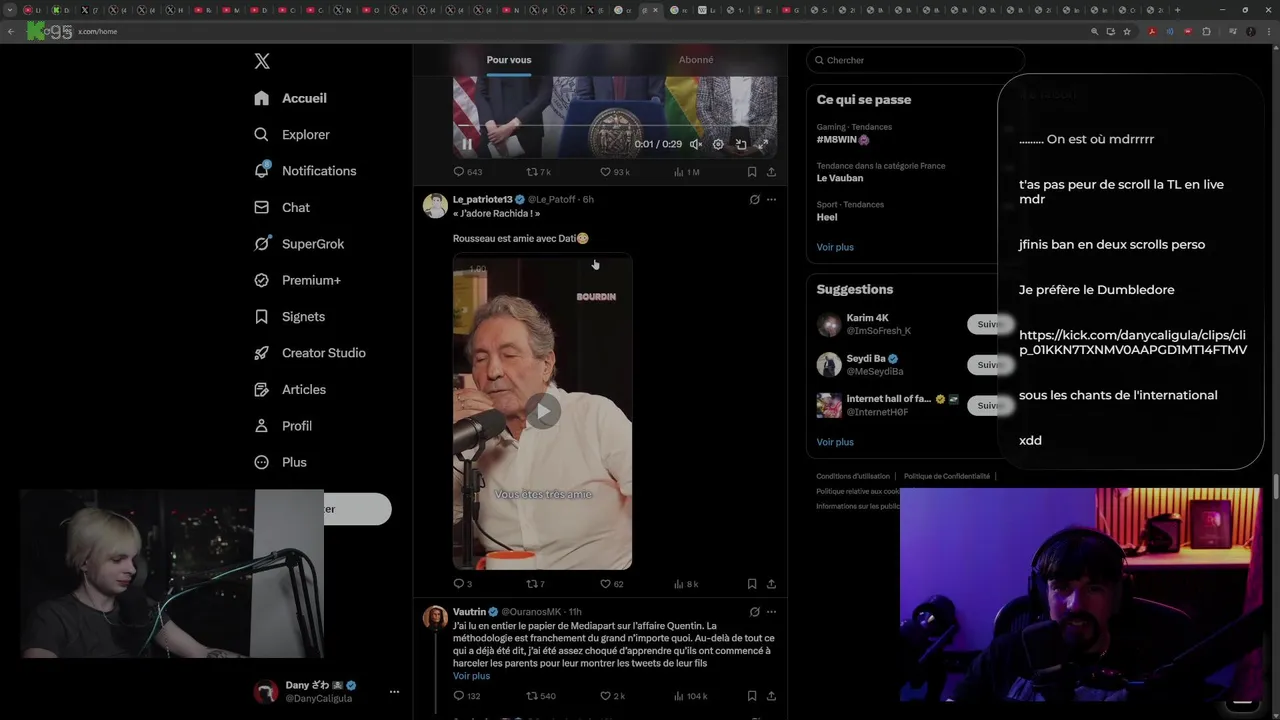Image resolution: width=1280 pixels, height=720 pixels.
Task: Expand video to fullscreen
Action: point(762,144)
